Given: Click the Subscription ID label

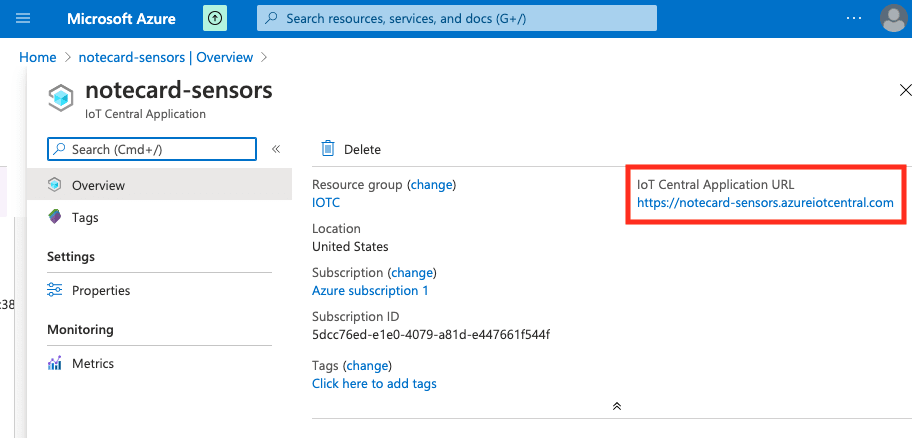Looking at the screenshot, I should tap(355, 316).
